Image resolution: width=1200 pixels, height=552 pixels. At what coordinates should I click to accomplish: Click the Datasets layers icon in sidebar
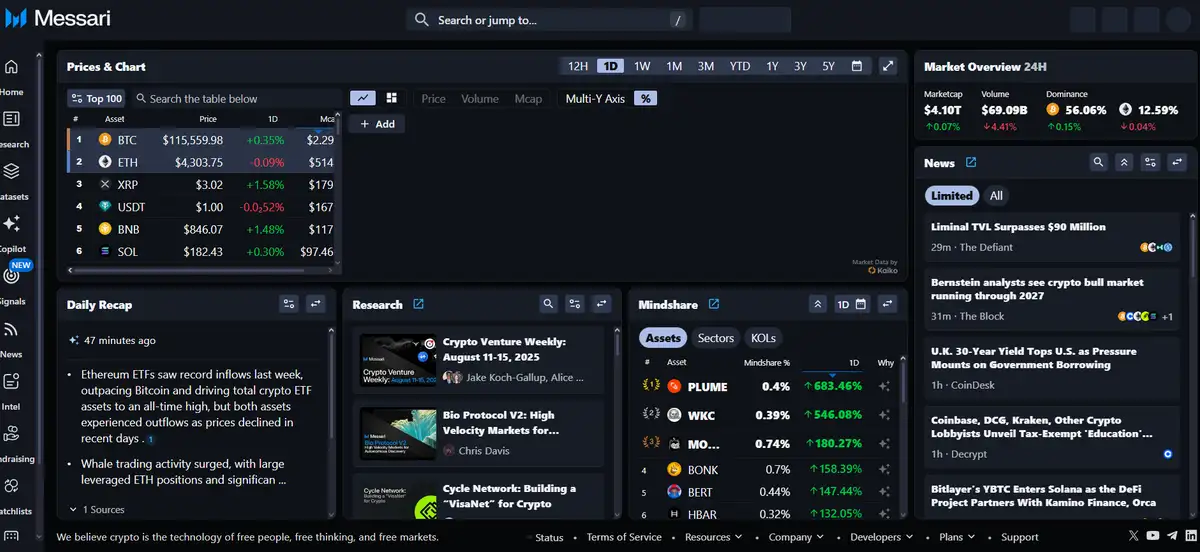[x=12, y=172]
